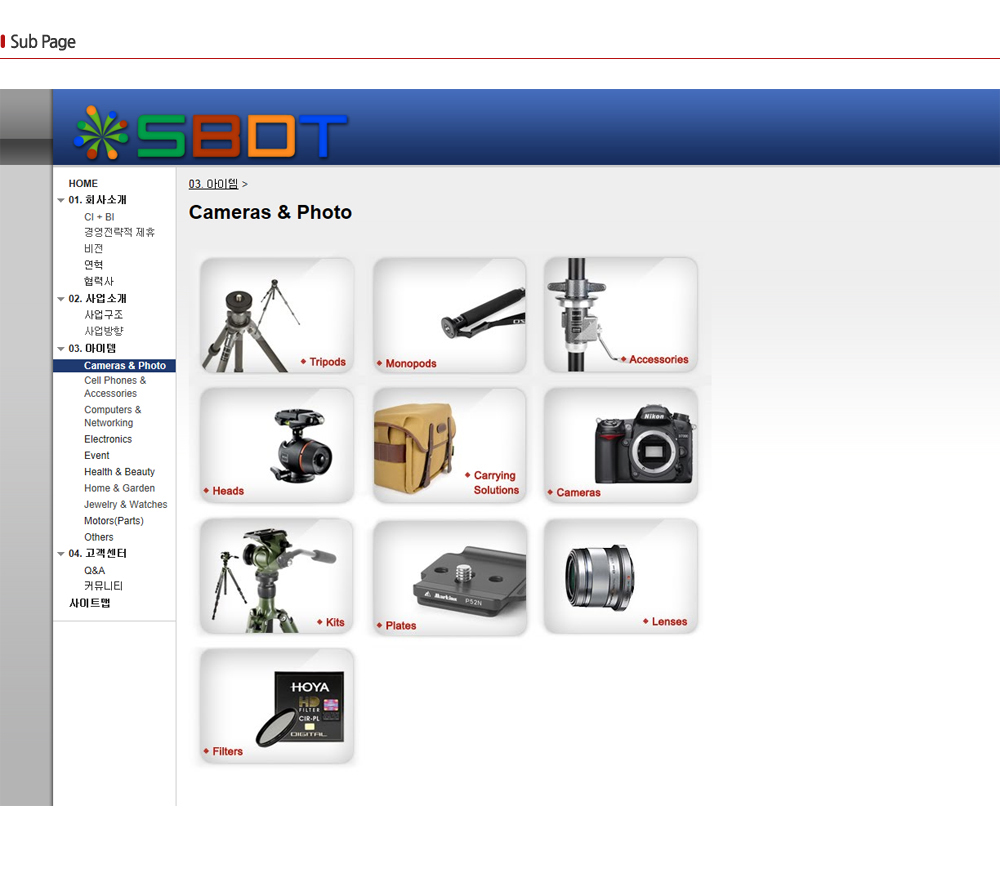This screenshot has height=896, width=1000.
Task: Select Cameras & Photo in the sidebar
Action: (x=125, y=365)
